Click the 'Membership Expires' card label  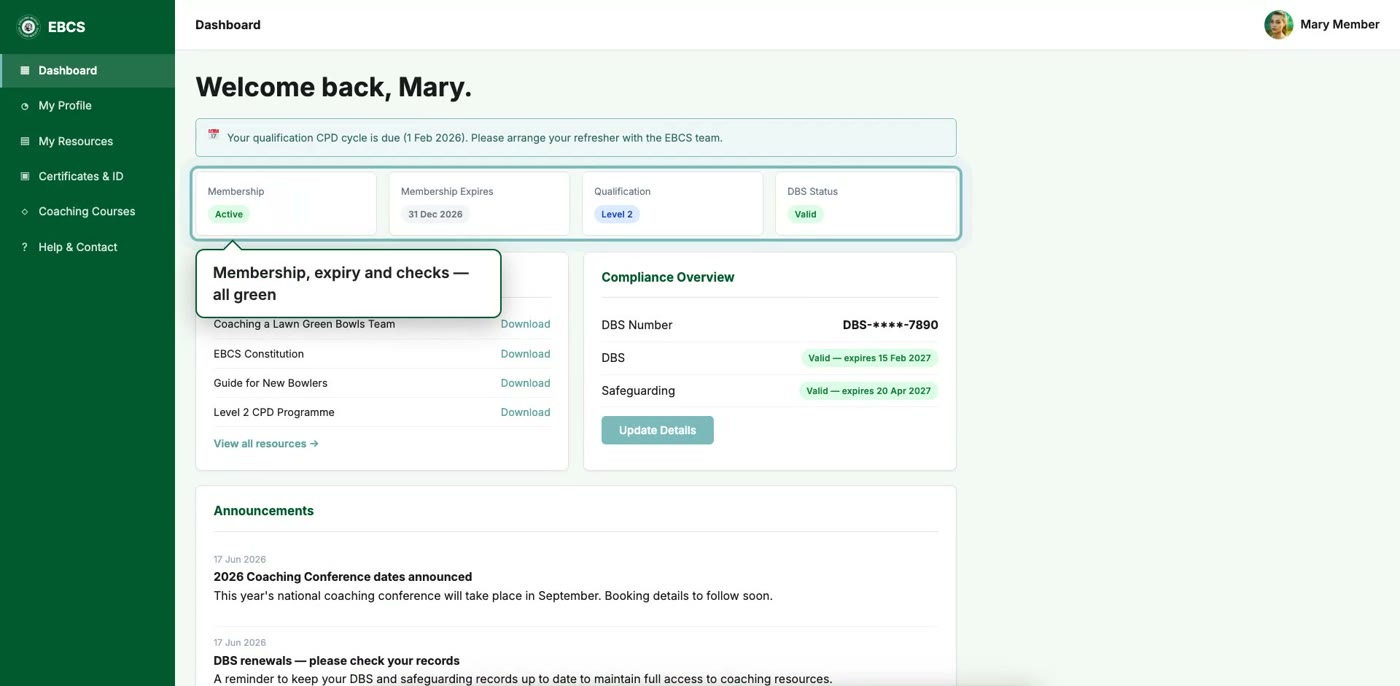click(447, 191)
